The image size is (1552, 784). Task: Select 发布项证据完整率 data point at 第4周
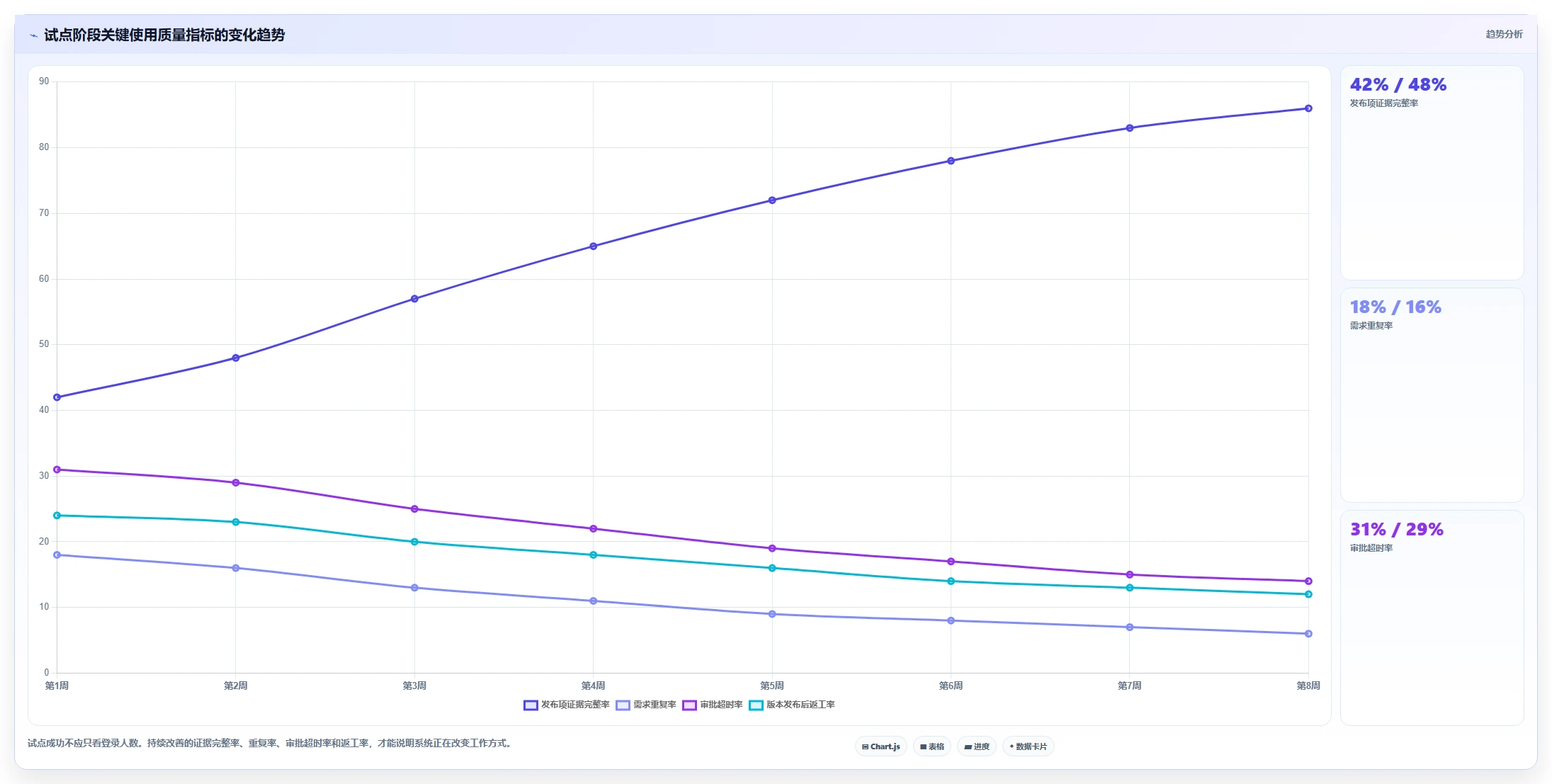coord(594,246)
